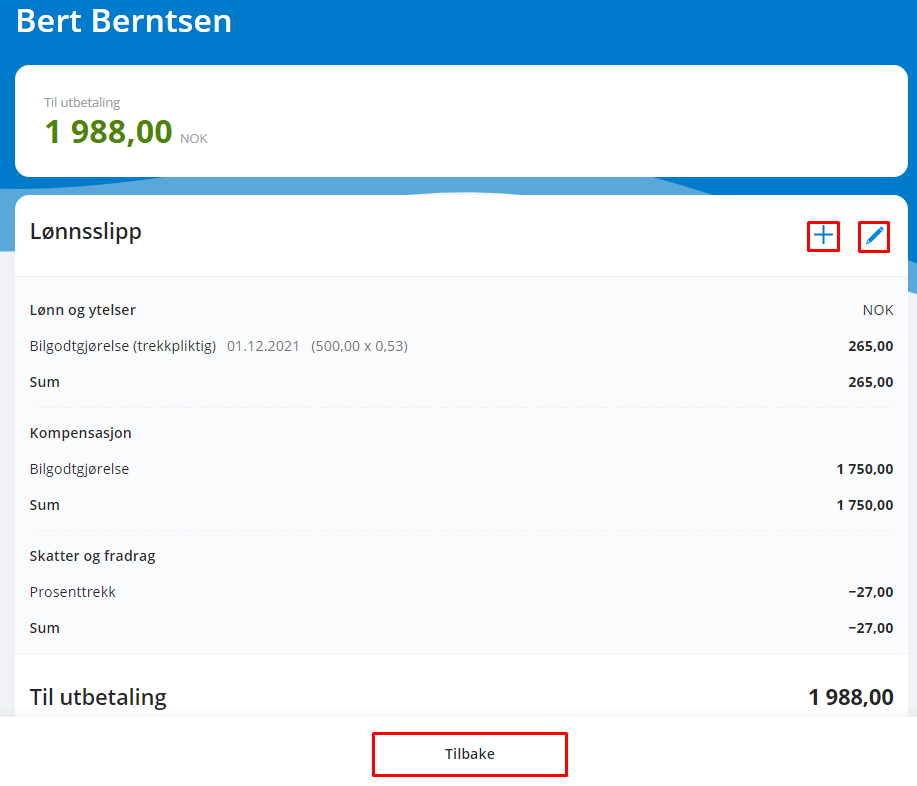
Task: Click the Skatter og fradrag heading
Action: [92, 556]
